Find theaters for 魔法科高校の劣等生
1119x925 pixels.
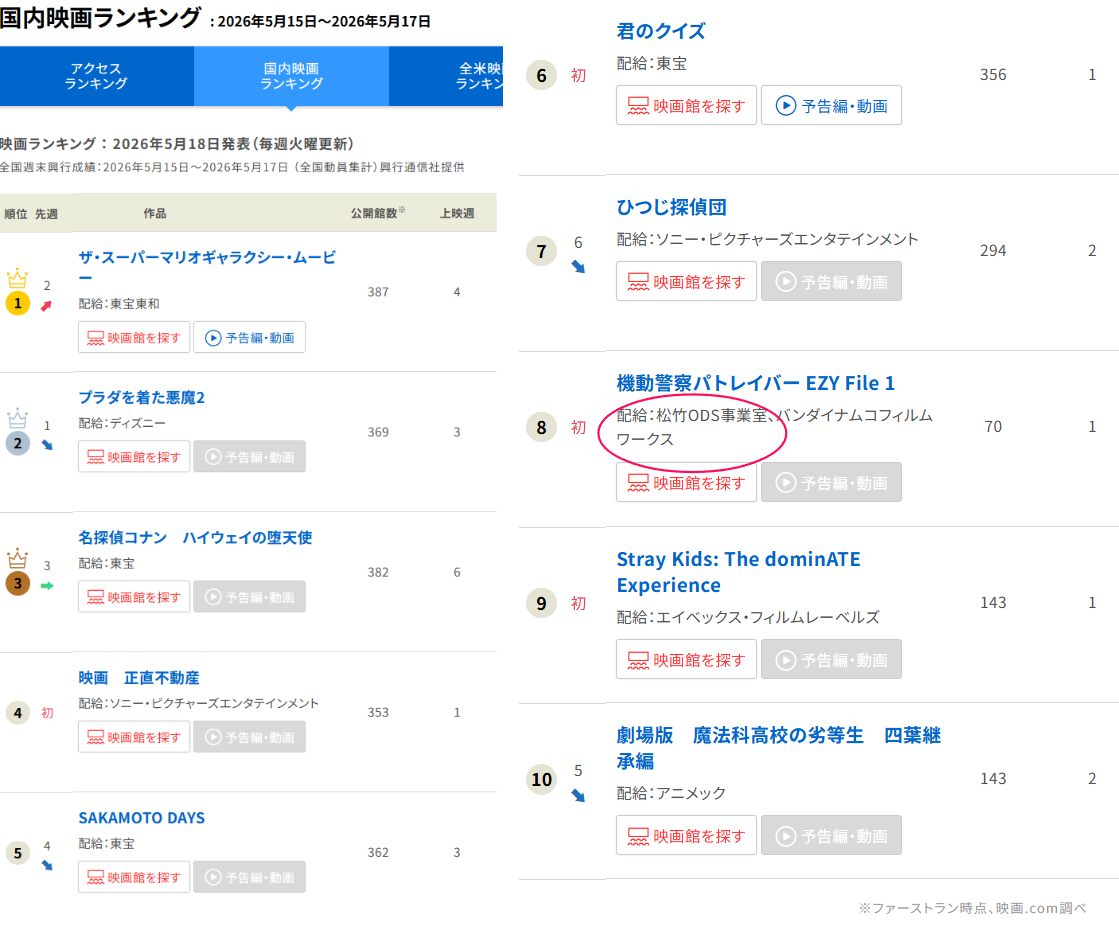tap(687, 835)
